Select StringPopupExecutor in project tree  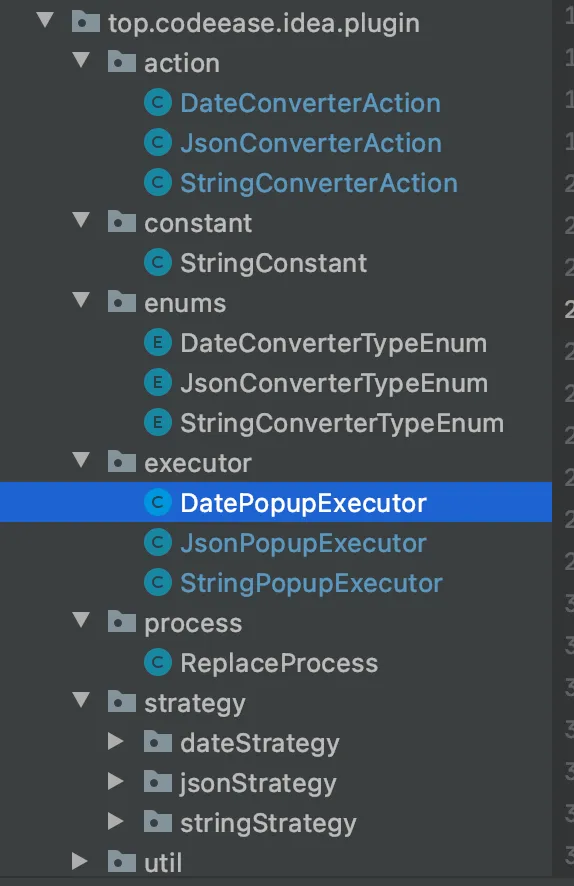[311, 583]
